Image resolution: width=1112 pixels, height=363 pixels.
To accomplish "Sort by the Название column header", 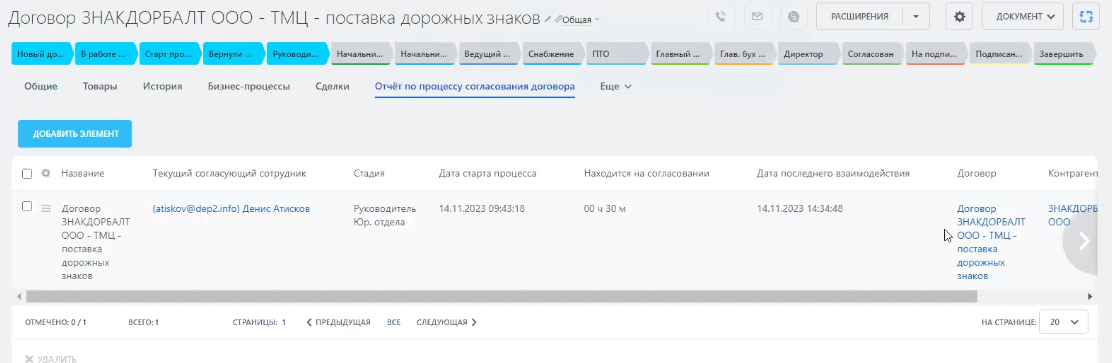I will coord(83,173).
